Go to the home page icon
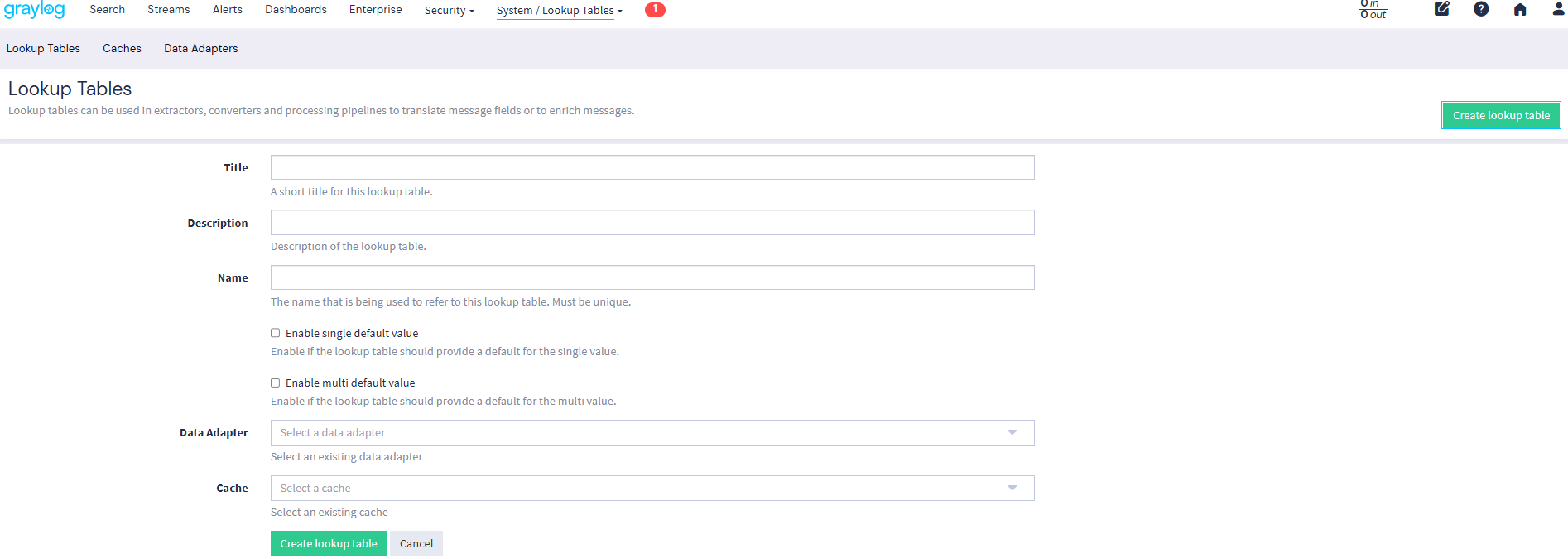 [1520, 10]
